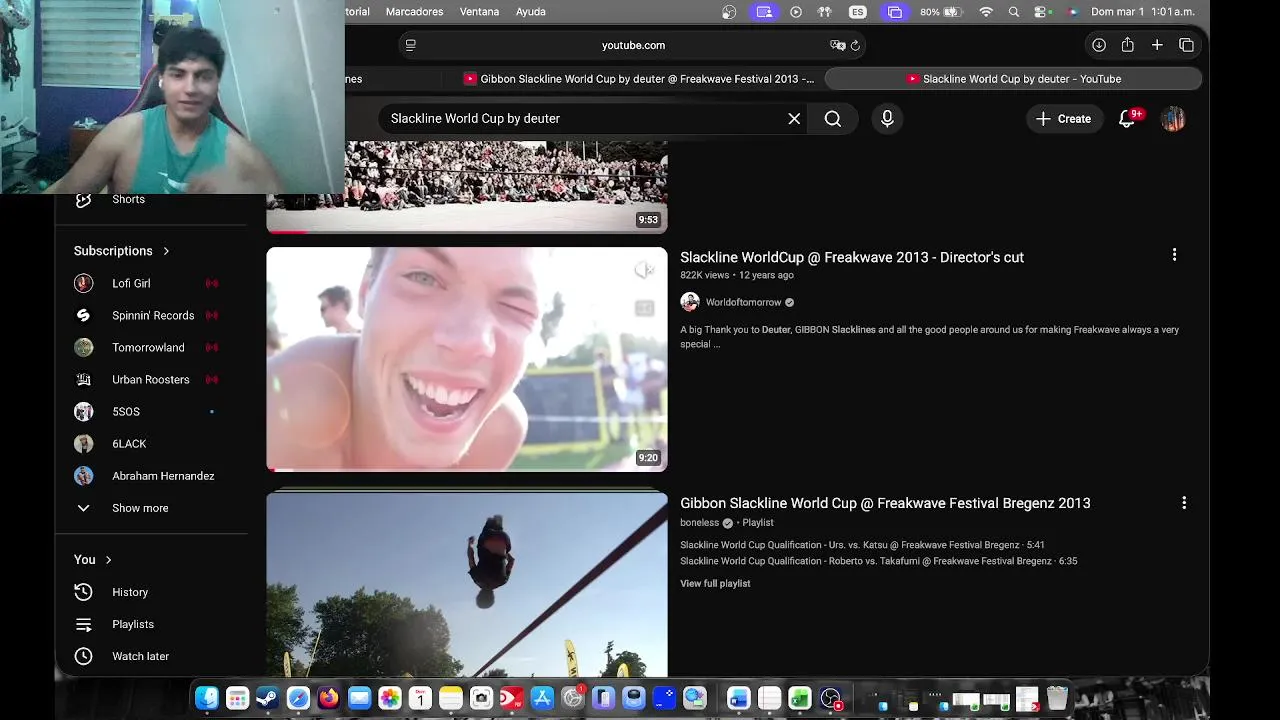The height and width of the screenshot is (720, 1280).
Task: Open the 9:53 crowd video thumbnail
Action: [467, 187]
